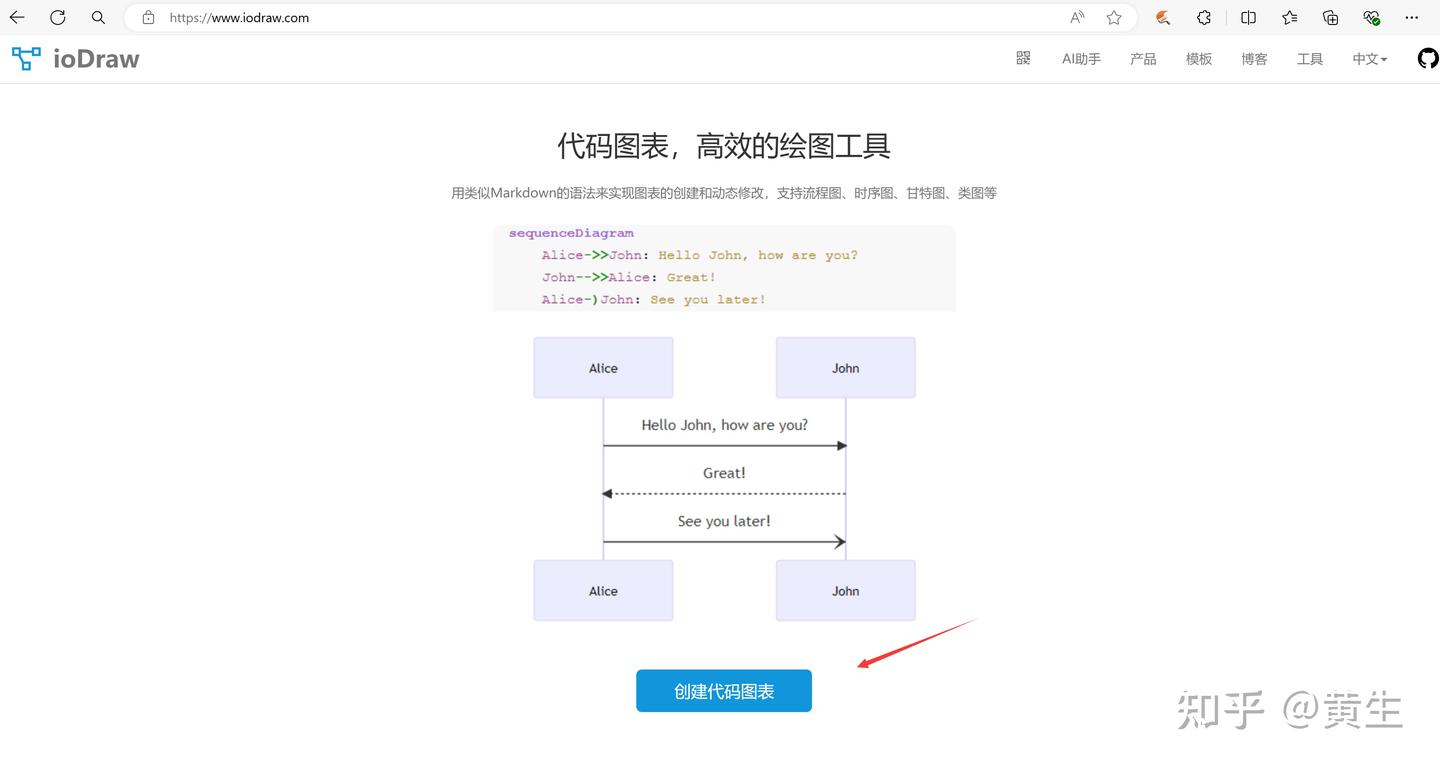Open Browser essentials heart icon
Screen dimensions: 1440x768
click(x=1371, y=17)
